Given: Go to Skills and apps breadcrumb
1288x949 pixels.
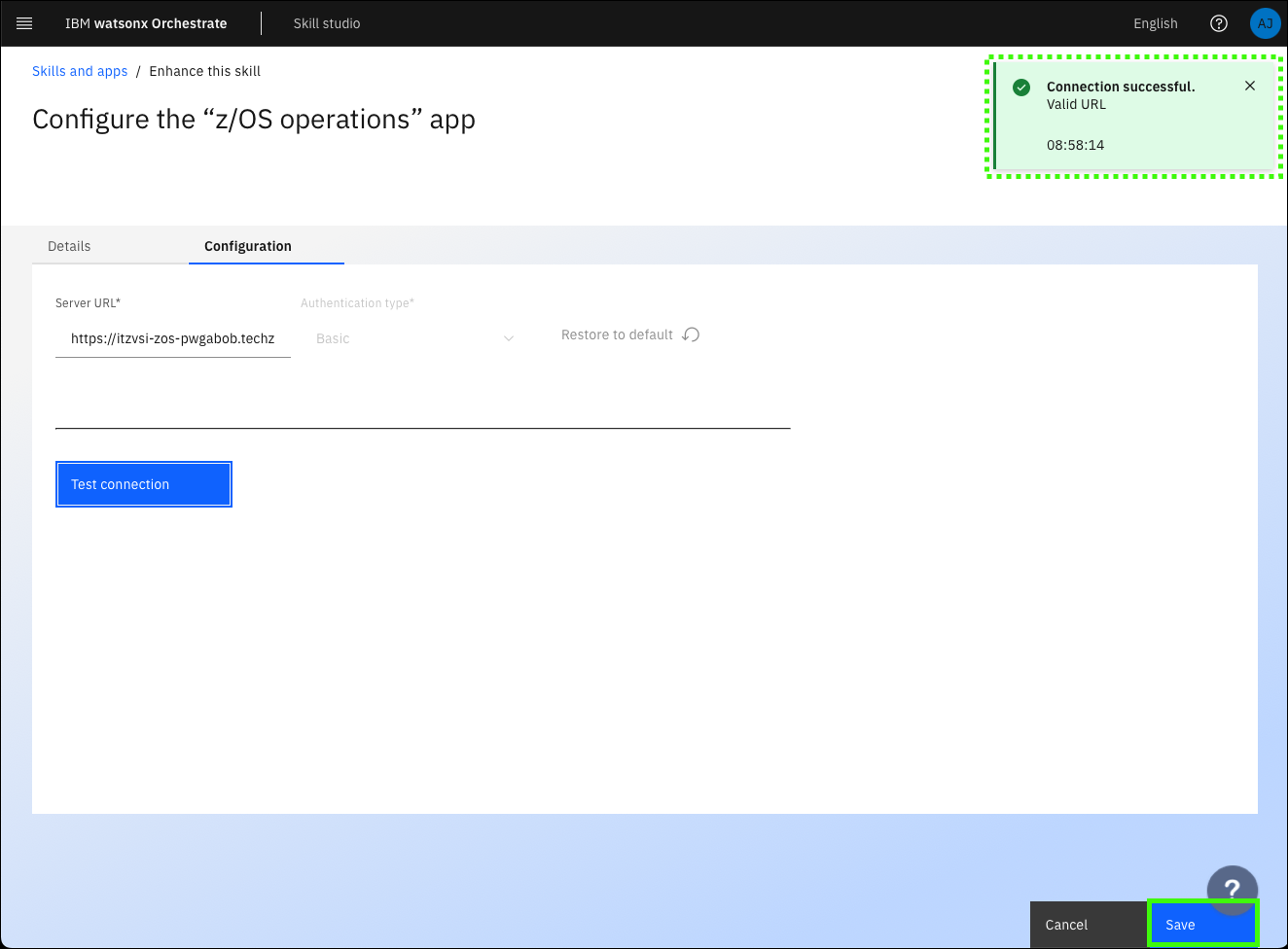Looking at the screenshot, I should pos(80,71).
